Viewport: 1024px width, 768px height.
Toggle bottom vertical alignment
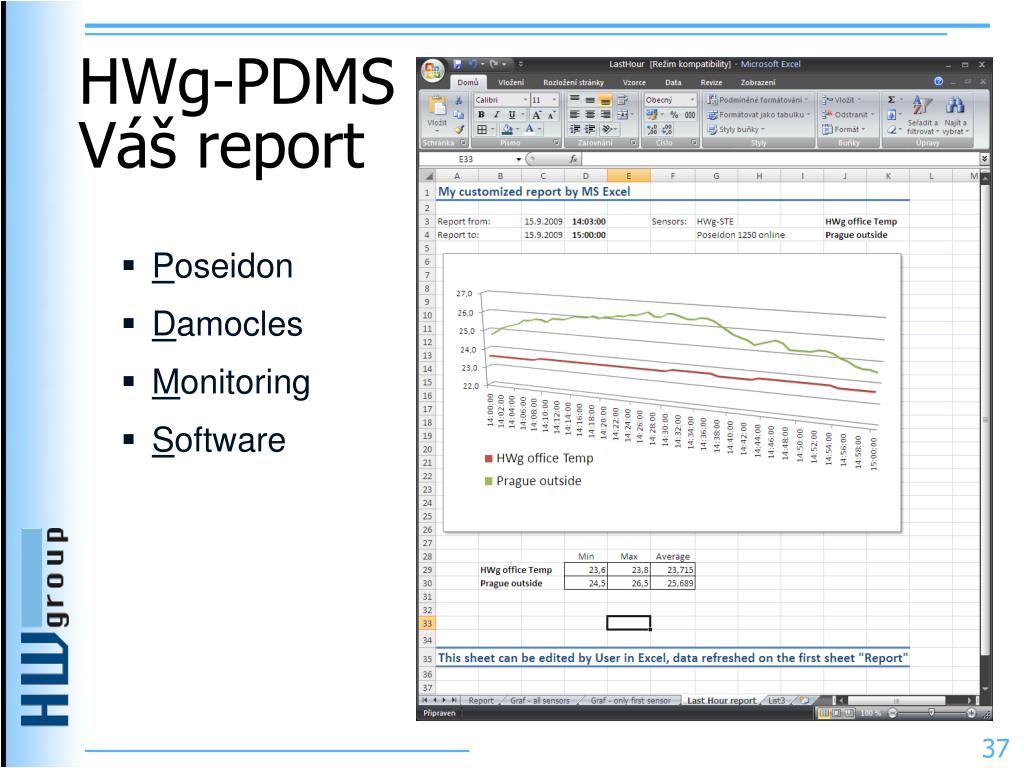[605, 100]
